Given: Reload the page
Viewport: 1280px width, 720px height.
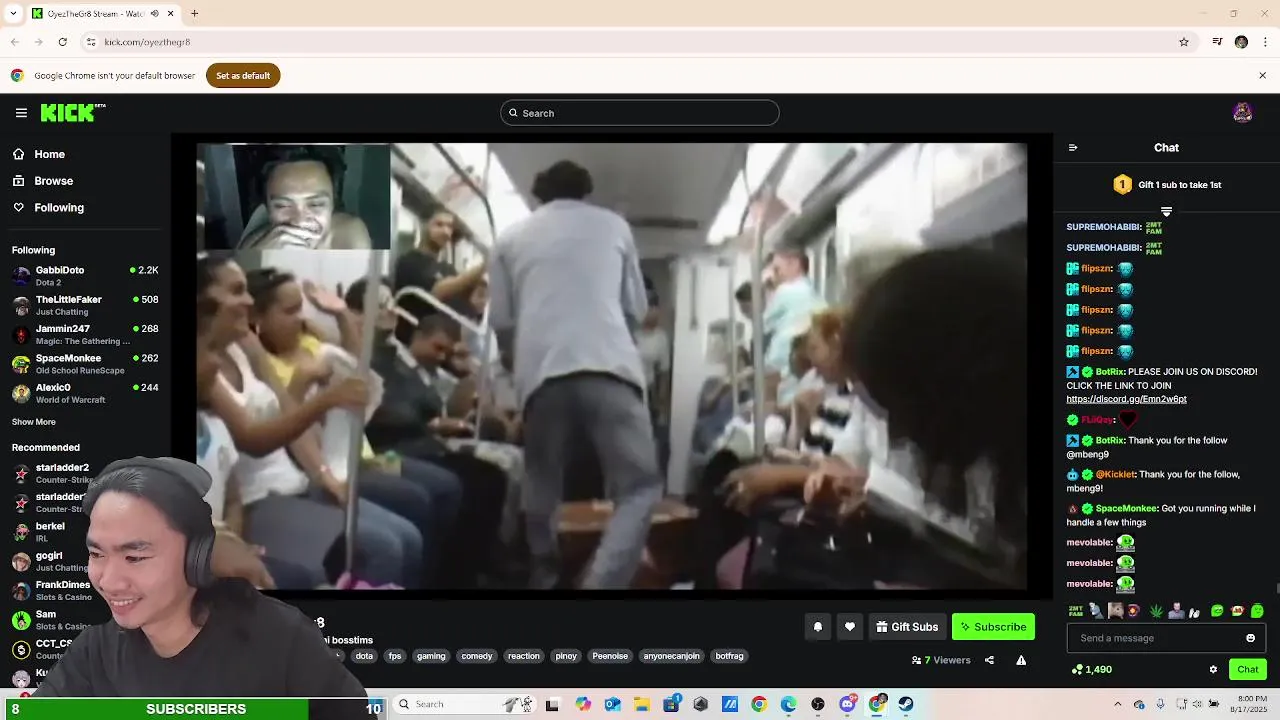Looking at the screenshot, I should [x=62, y=42].
